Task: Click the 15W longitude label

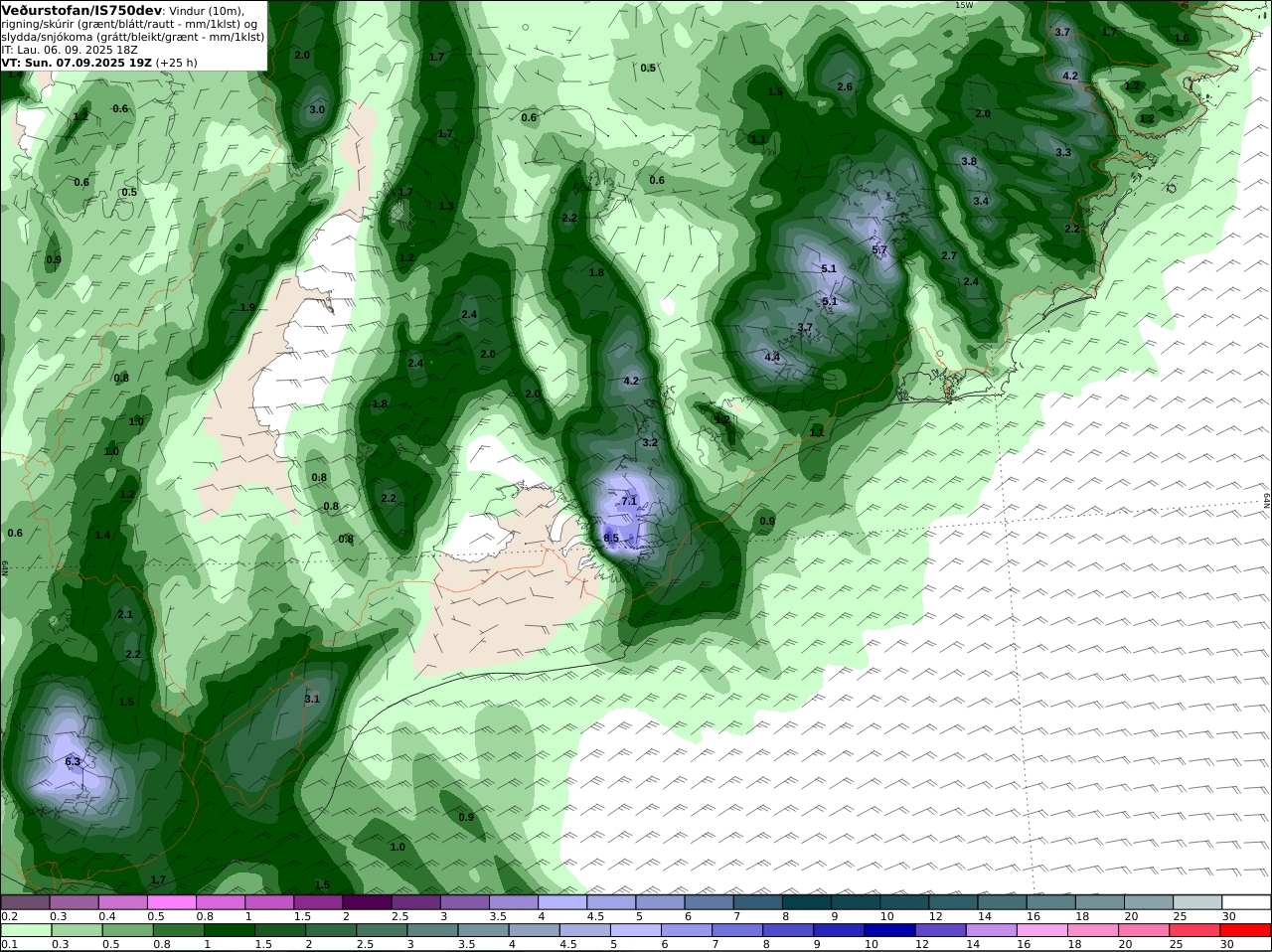Action: coord(964,5)
